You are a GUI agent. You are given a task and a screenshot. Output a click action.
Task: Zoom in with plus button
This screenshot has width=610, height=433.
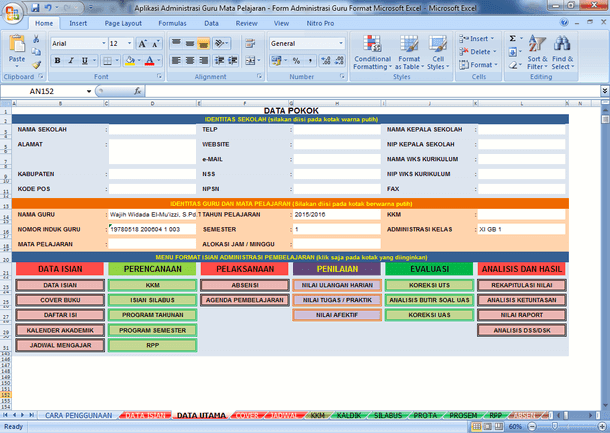pyautogui.click(x=603, y=426)
